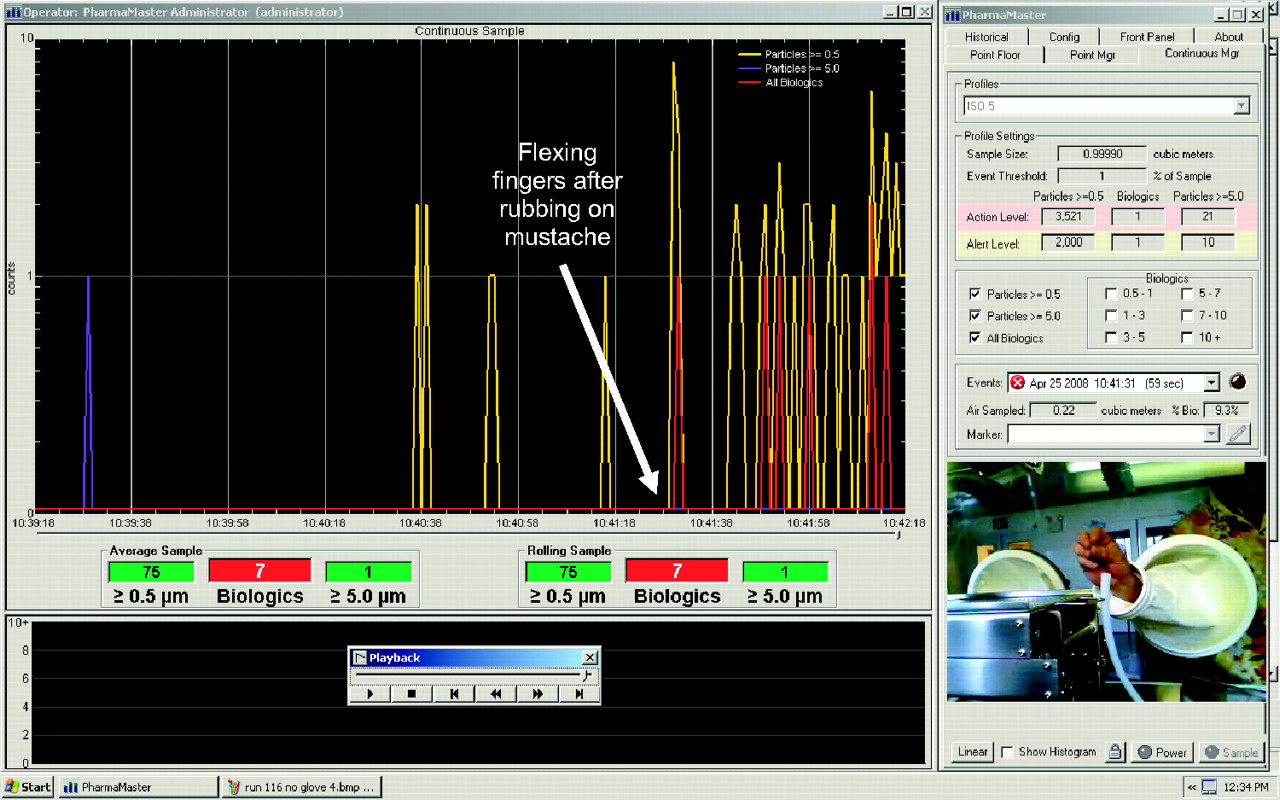Viewport: 1280px width, 800px height.
Task: Switch to the Historical tab
Action: pyautogui.click(x=986, y=37)
